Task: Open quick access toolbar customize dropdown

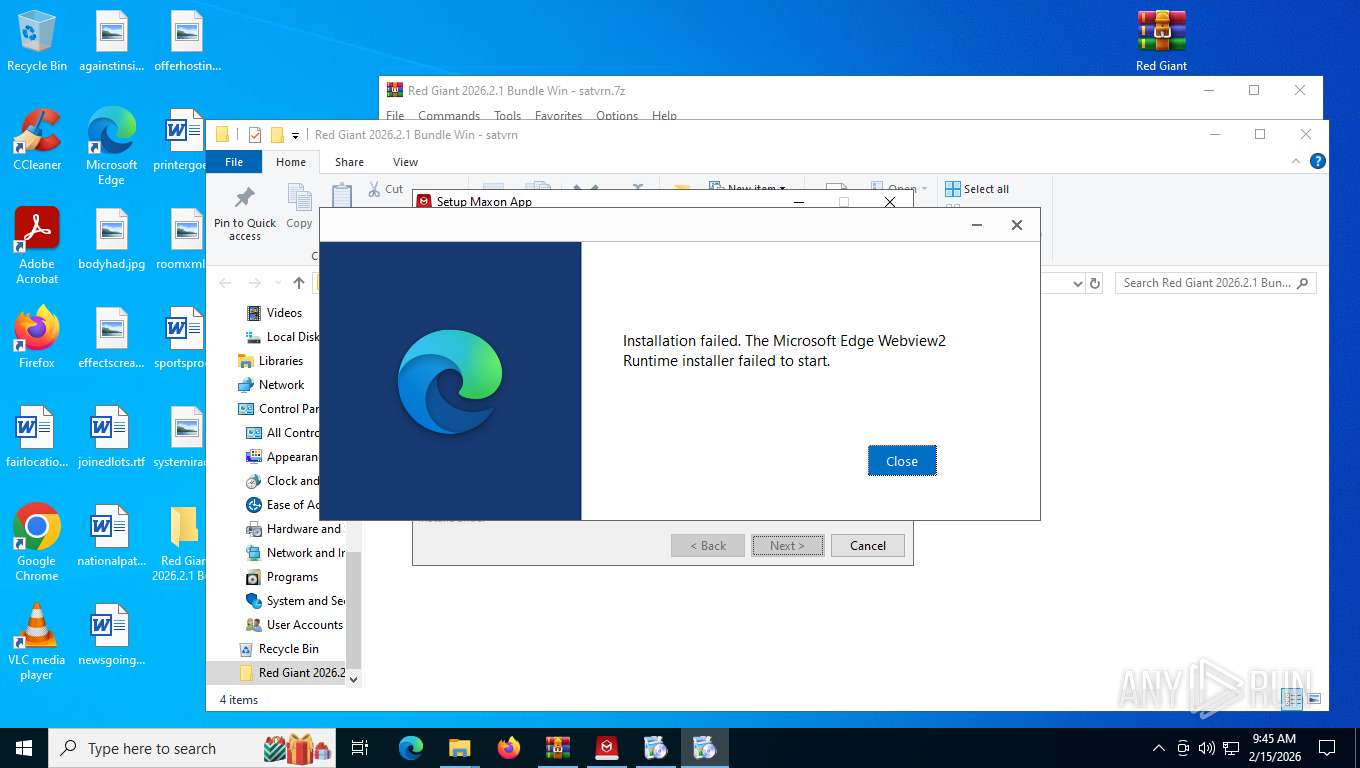Action: tap(296, 135)
